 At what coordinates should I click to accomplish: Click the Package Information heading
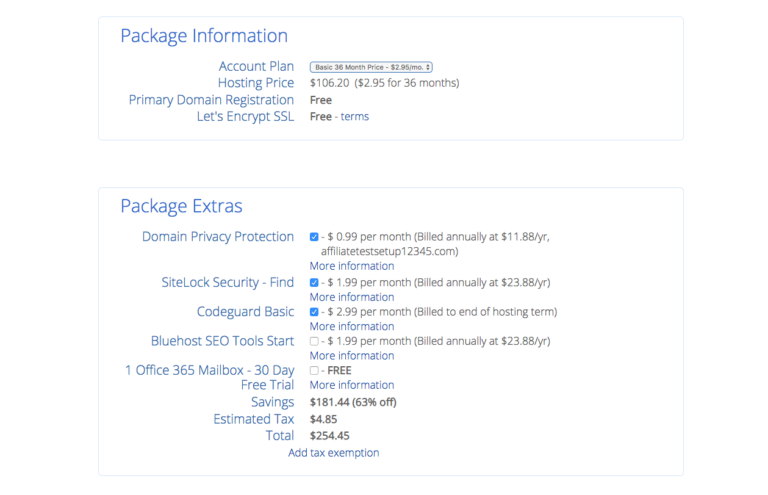[204, 36]
